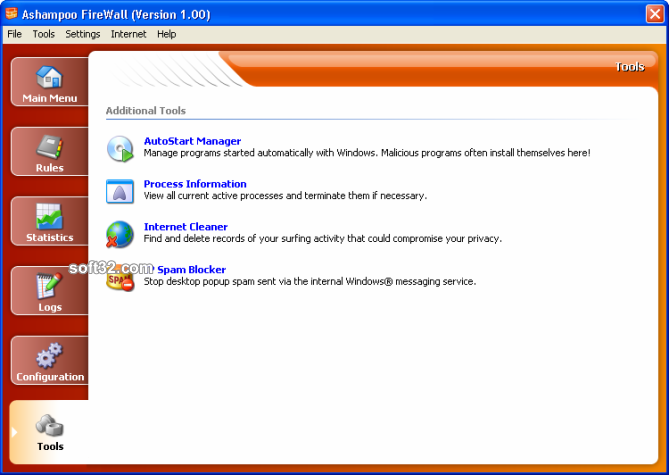Click the Main Menu label in the sidebar
Screen dimensions: 669x475
click(50, 98)
